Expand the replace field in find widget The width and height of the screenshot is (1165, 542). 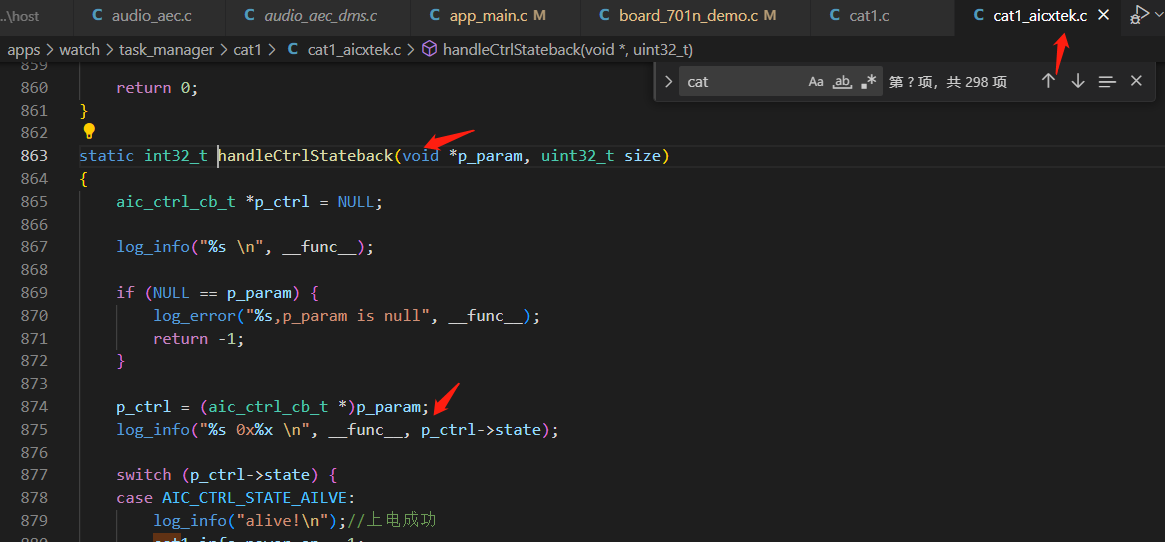coord(668,82)
